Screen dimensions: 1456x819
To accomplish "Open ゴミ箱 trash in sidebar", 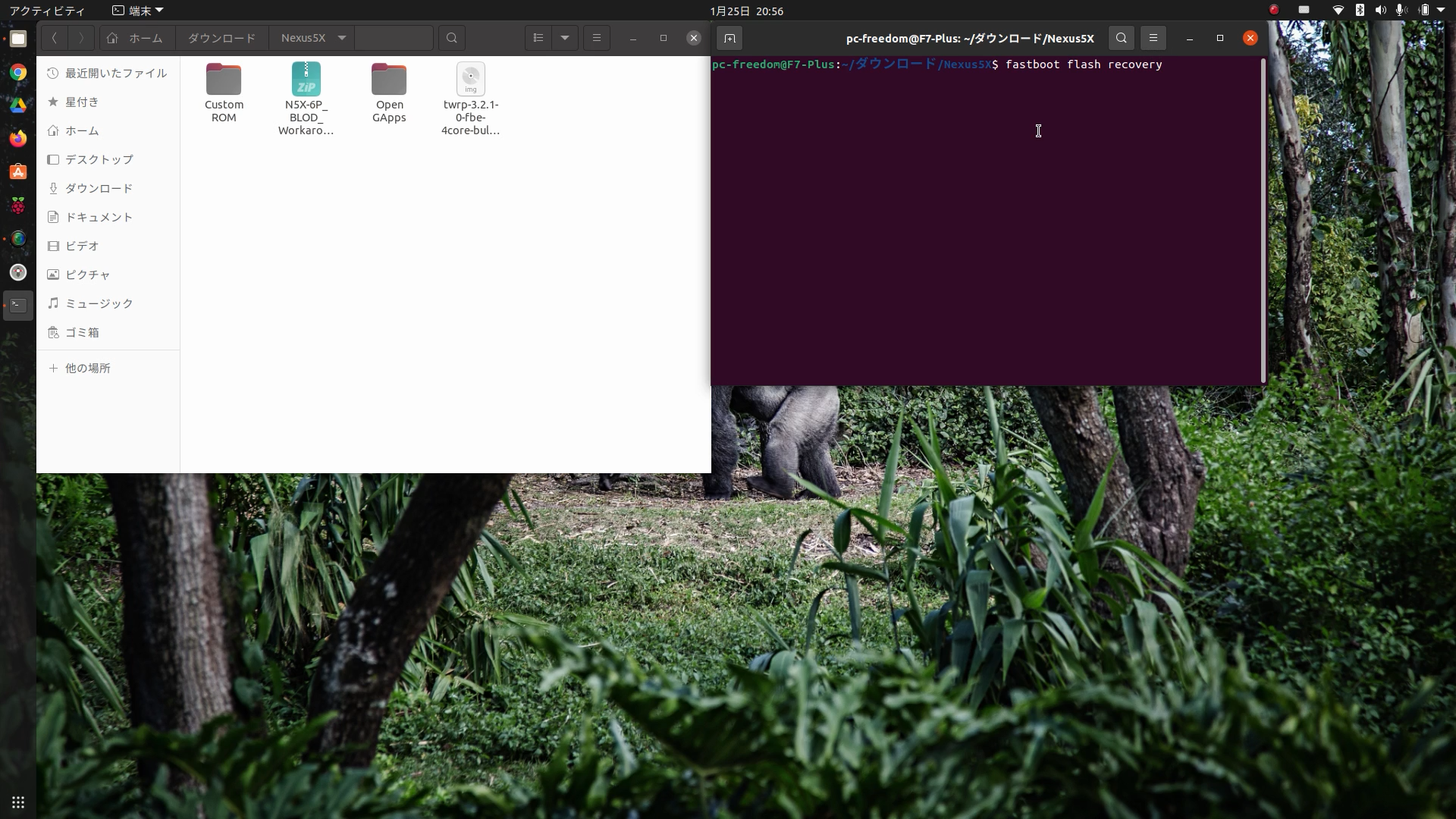I will (x=82, y=332).
